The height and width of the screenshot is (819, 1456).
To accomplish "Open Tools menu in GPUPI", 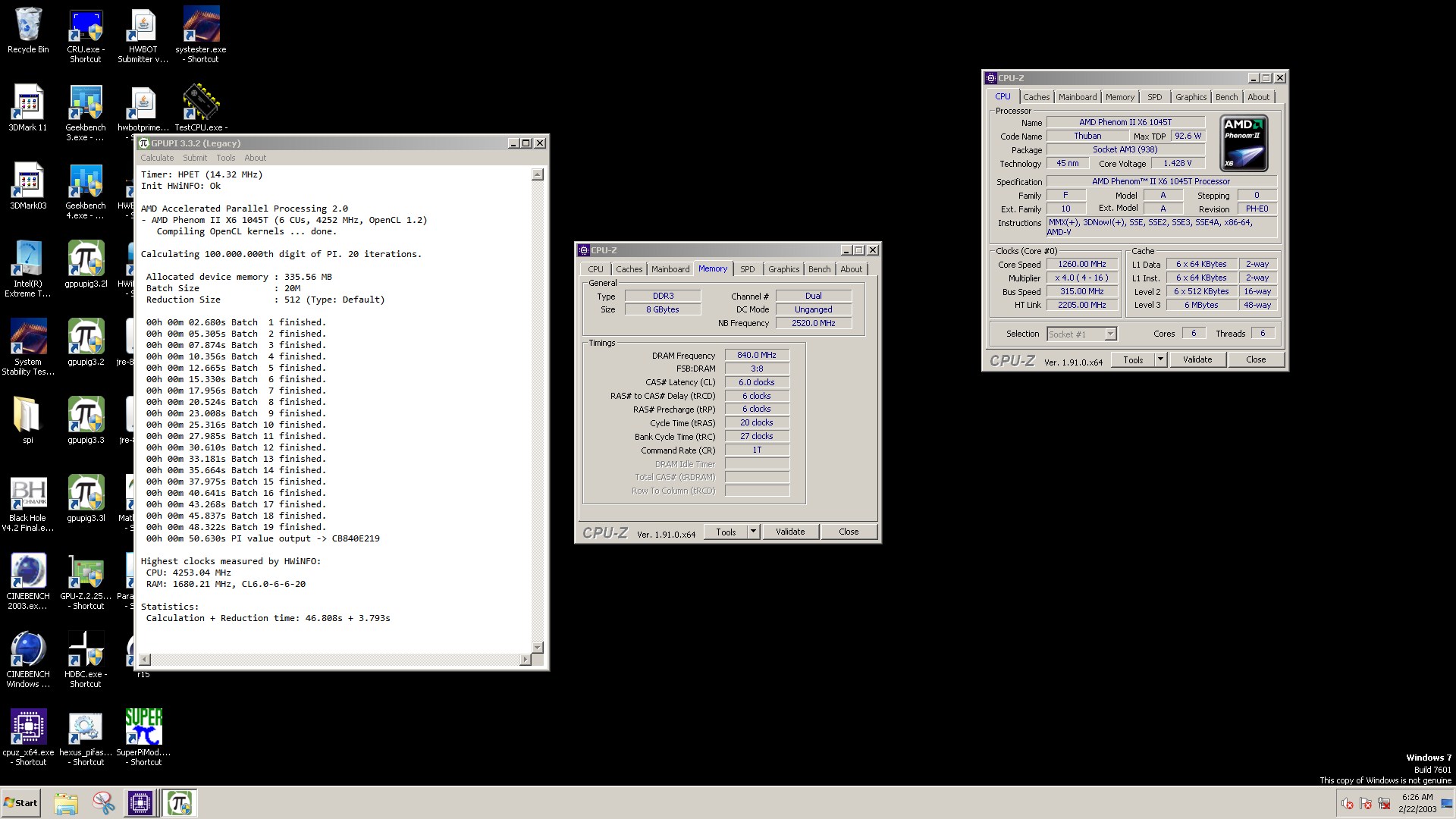I will (226, 158).
